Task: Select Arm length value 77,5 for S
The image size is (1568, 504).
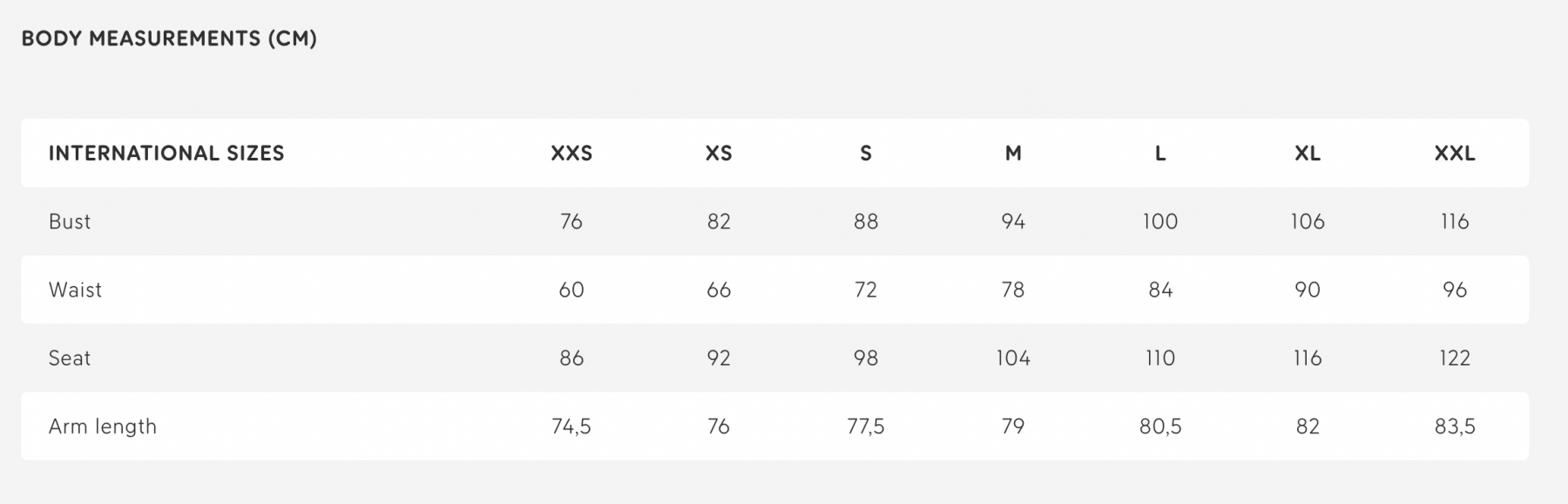Action: (866, 426)
